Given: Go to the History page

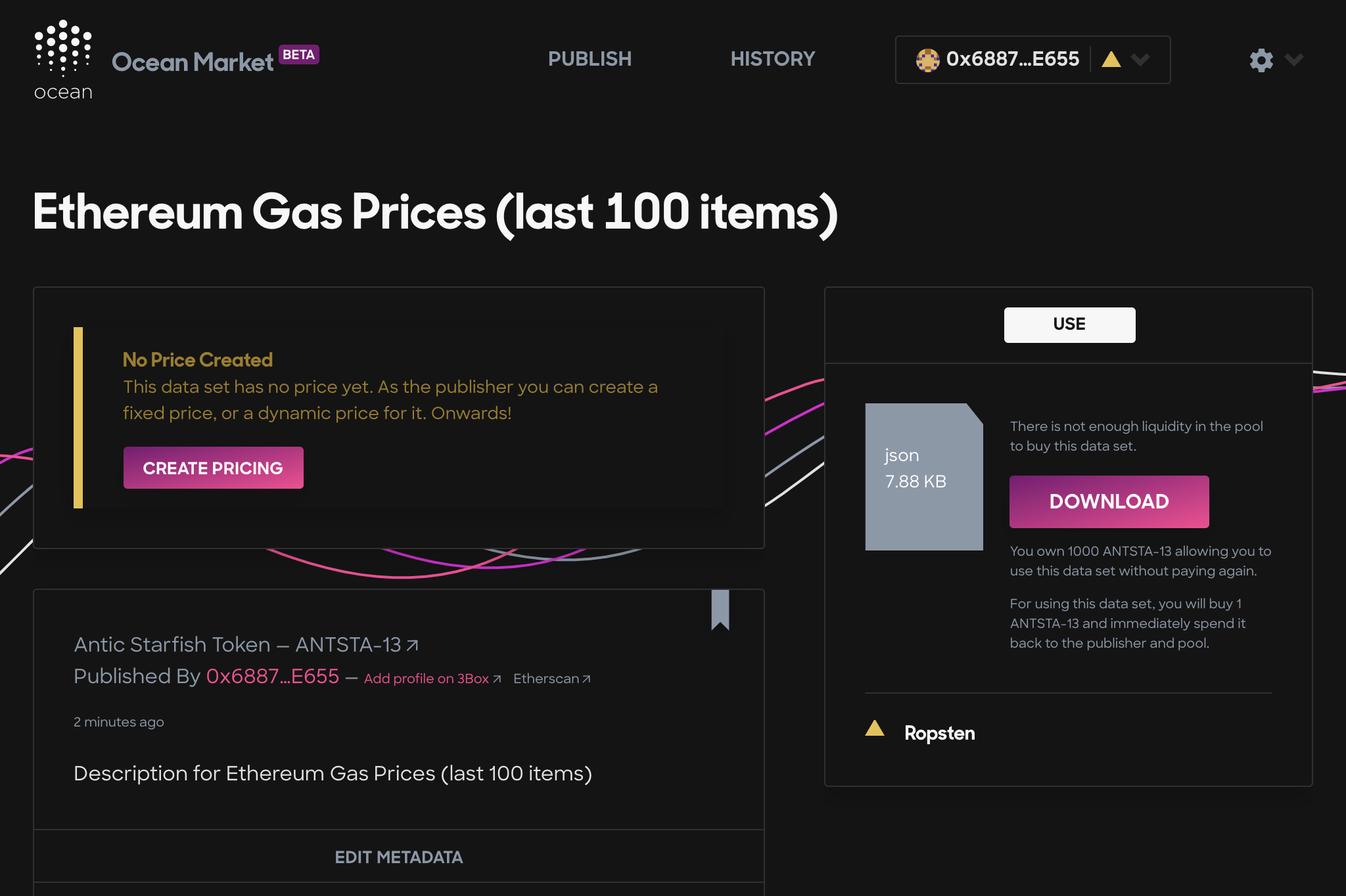Looking at the screenshot, I should [772, 59].
